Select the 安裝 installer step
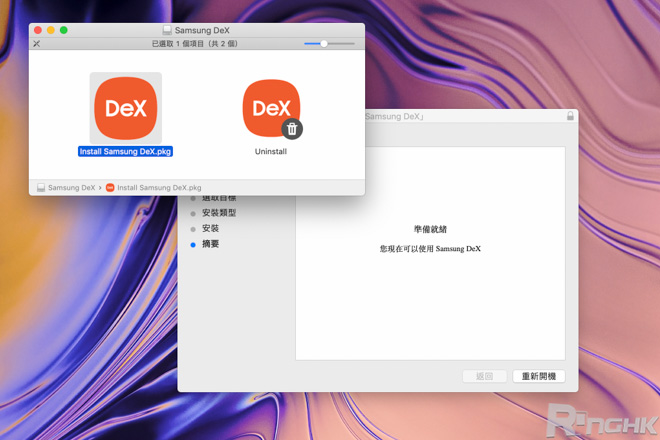This screenshot has width=660, height=440. (210, 229)
